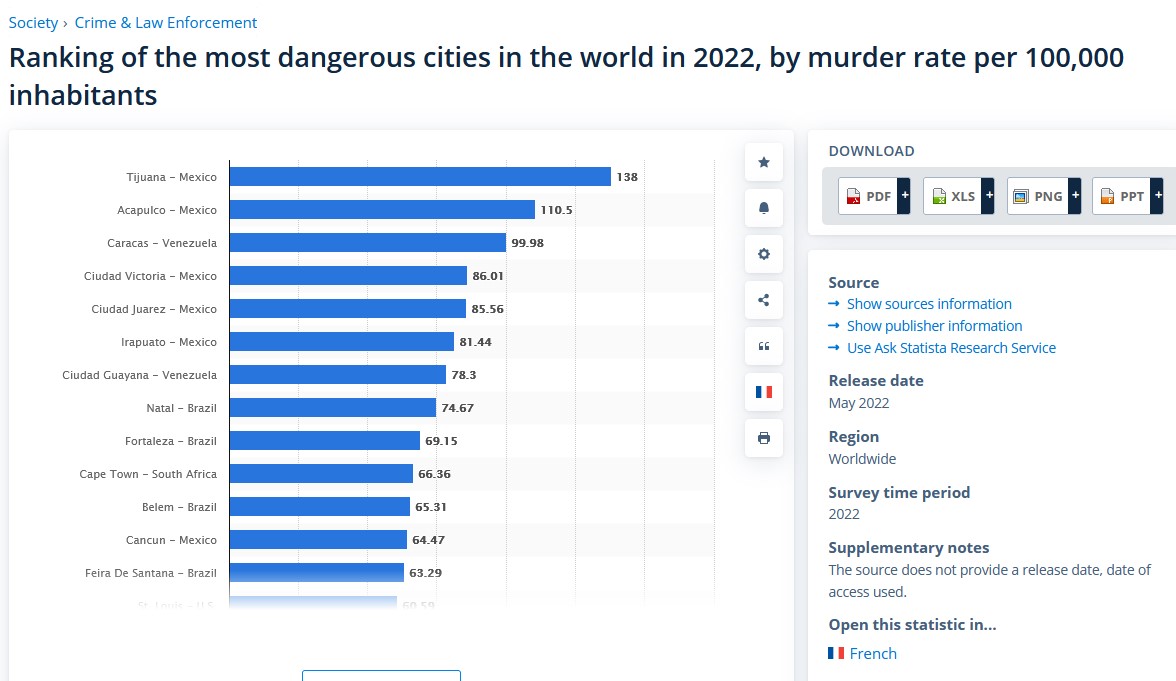Screen dimensions: 1176x681
Task: Click the Ciudad Guayana – Venezuela bar
Action: (338, 374)
